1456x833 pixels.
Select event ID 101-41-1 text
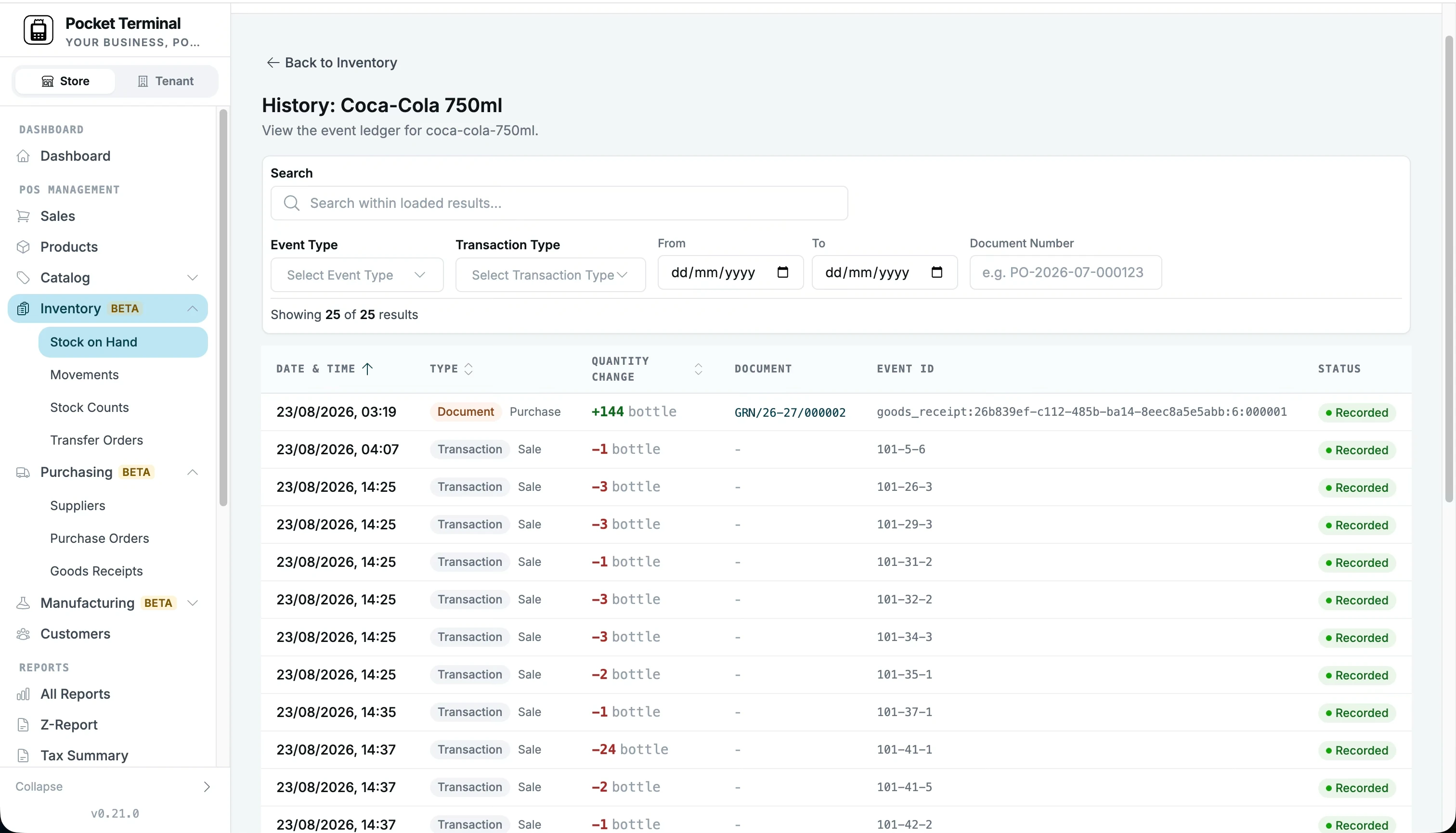904,749
